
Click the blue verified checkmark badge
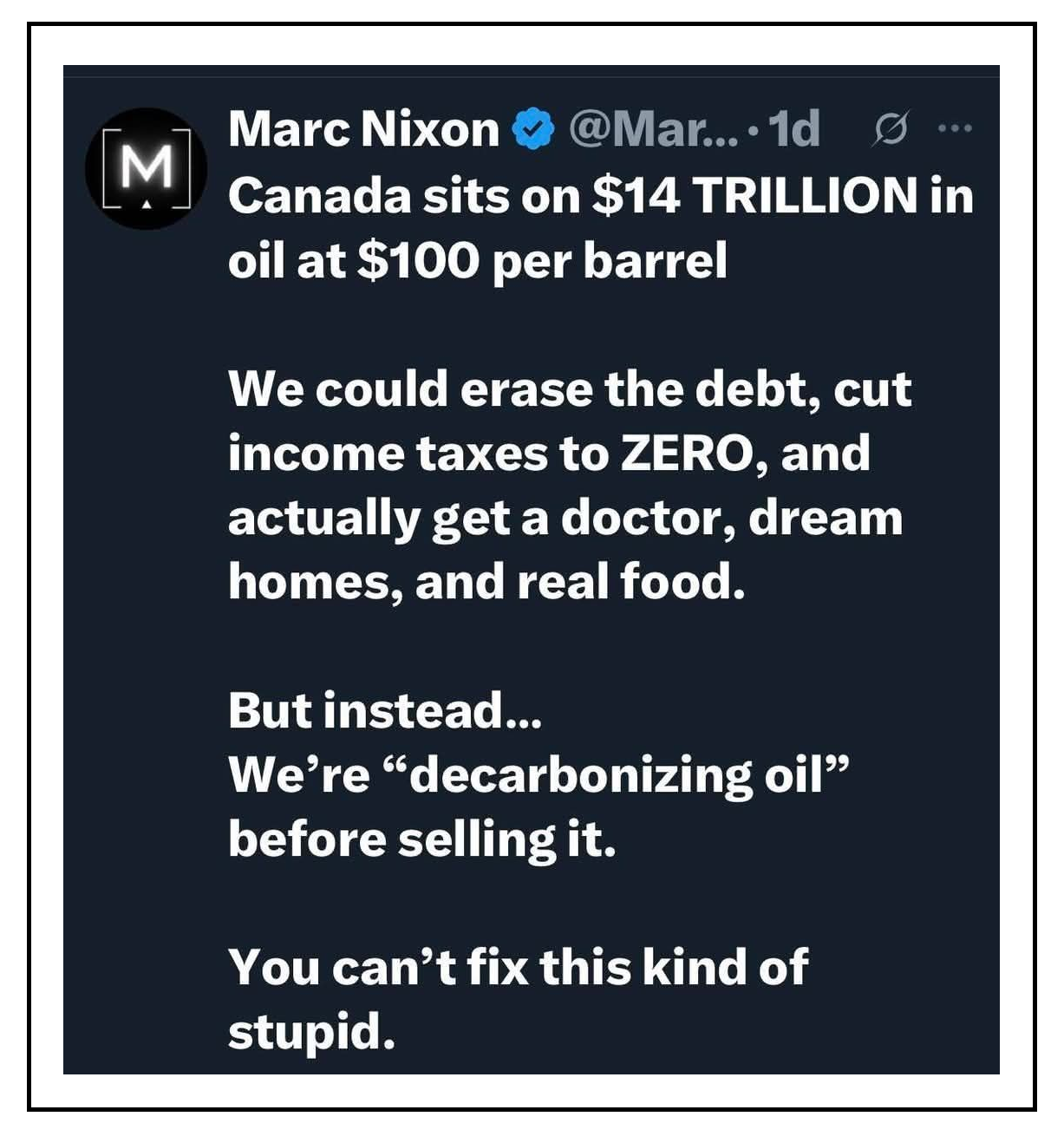coord(534,130)
